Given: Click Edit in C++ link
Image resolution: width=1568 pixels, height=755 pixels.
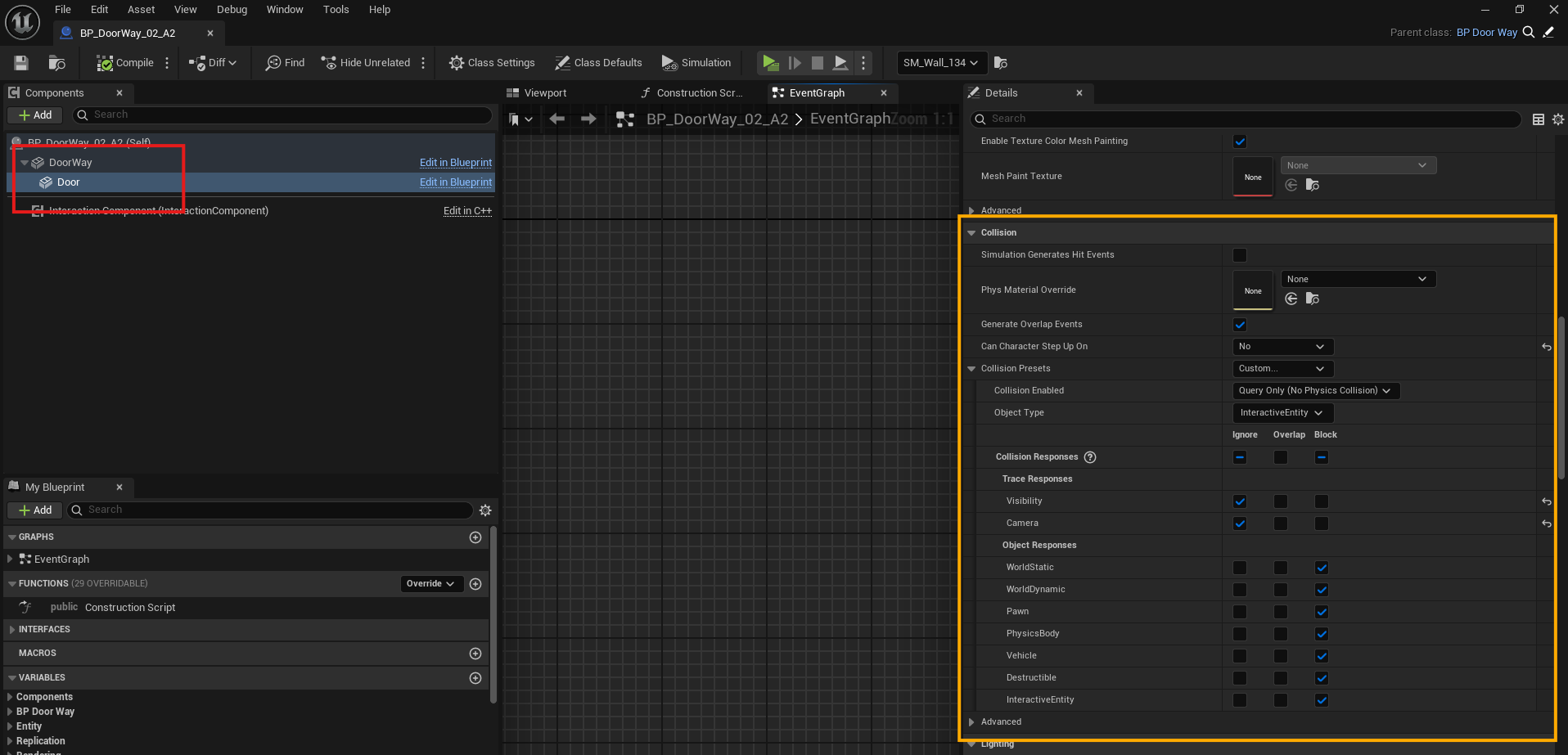Looking at the screenshot, I should click(x=467, y=211).
